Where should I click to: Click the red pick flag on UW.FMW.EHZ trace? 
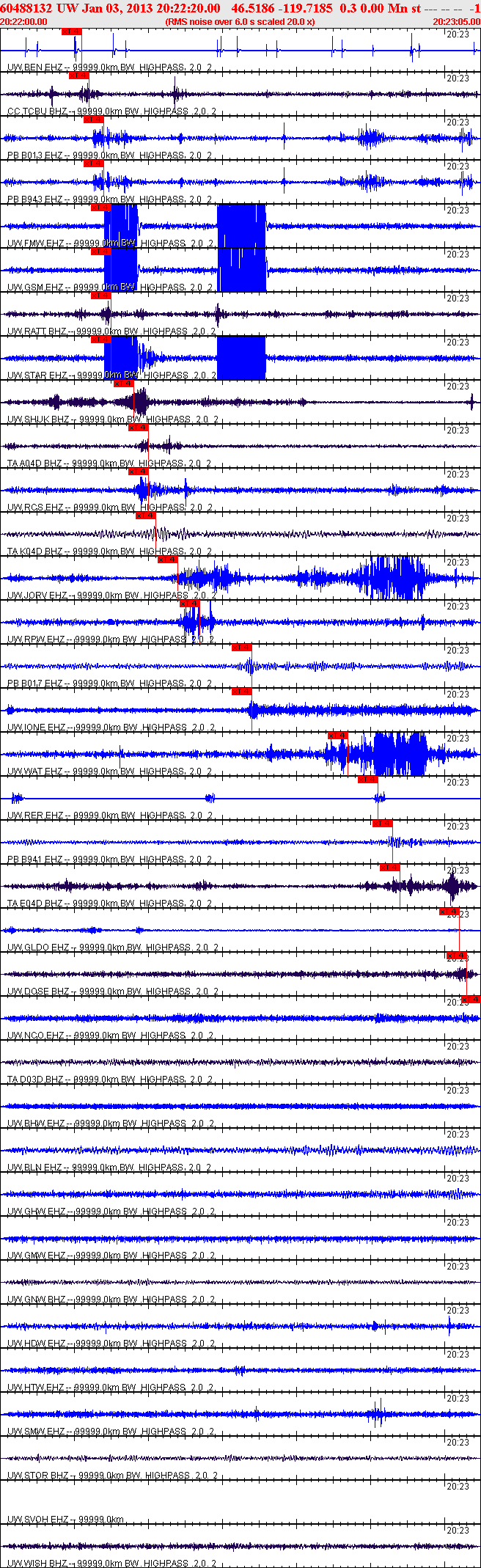(101, 208)
